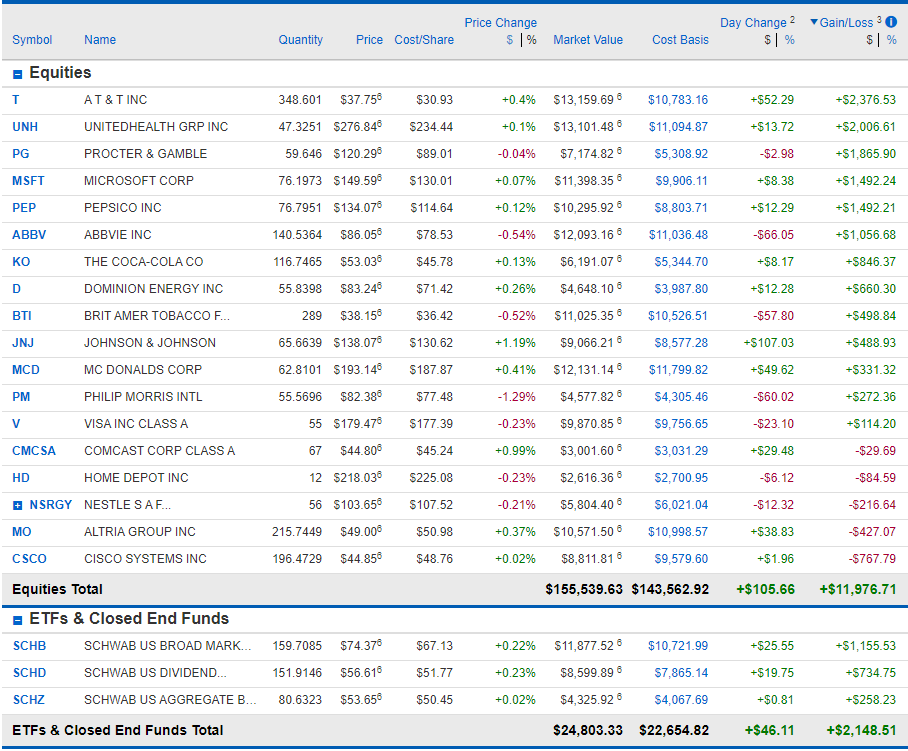The height and width of the screenshot is (751, 908).
Task: Switch Gain/Loss to percent view
Action: (891, 40)
